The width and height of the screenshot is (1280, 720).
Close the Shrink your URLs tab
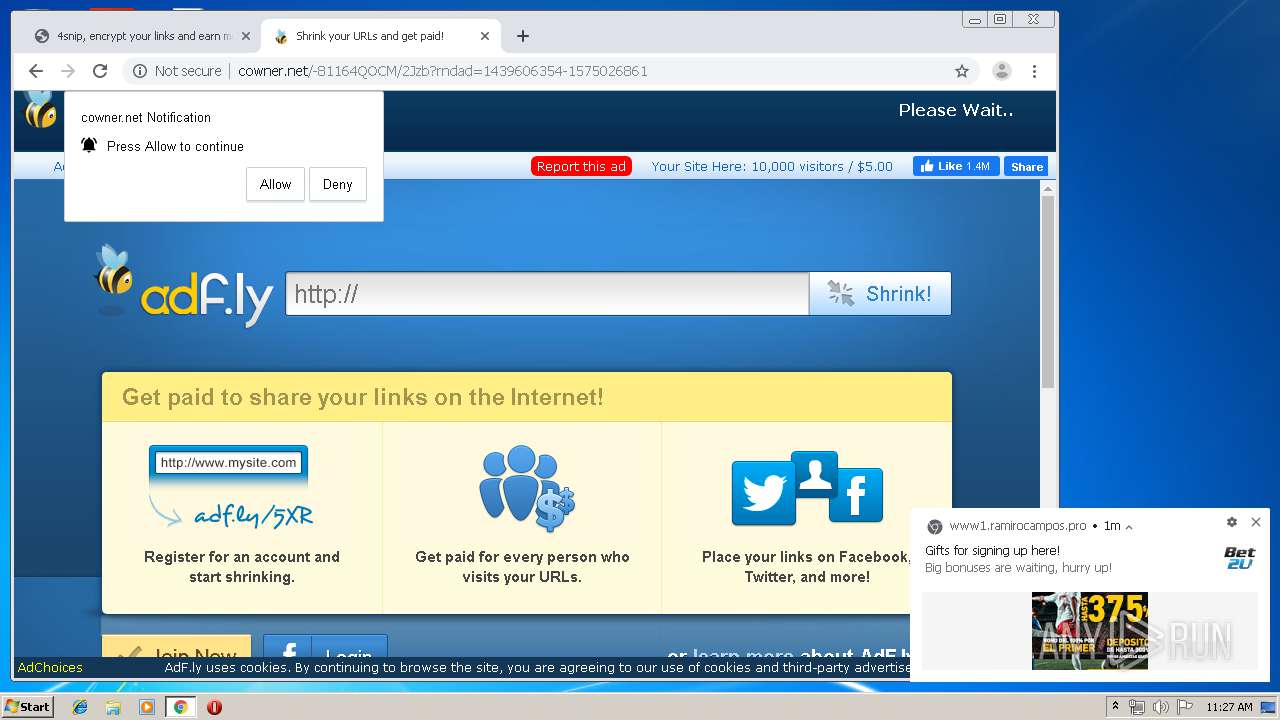485,36
